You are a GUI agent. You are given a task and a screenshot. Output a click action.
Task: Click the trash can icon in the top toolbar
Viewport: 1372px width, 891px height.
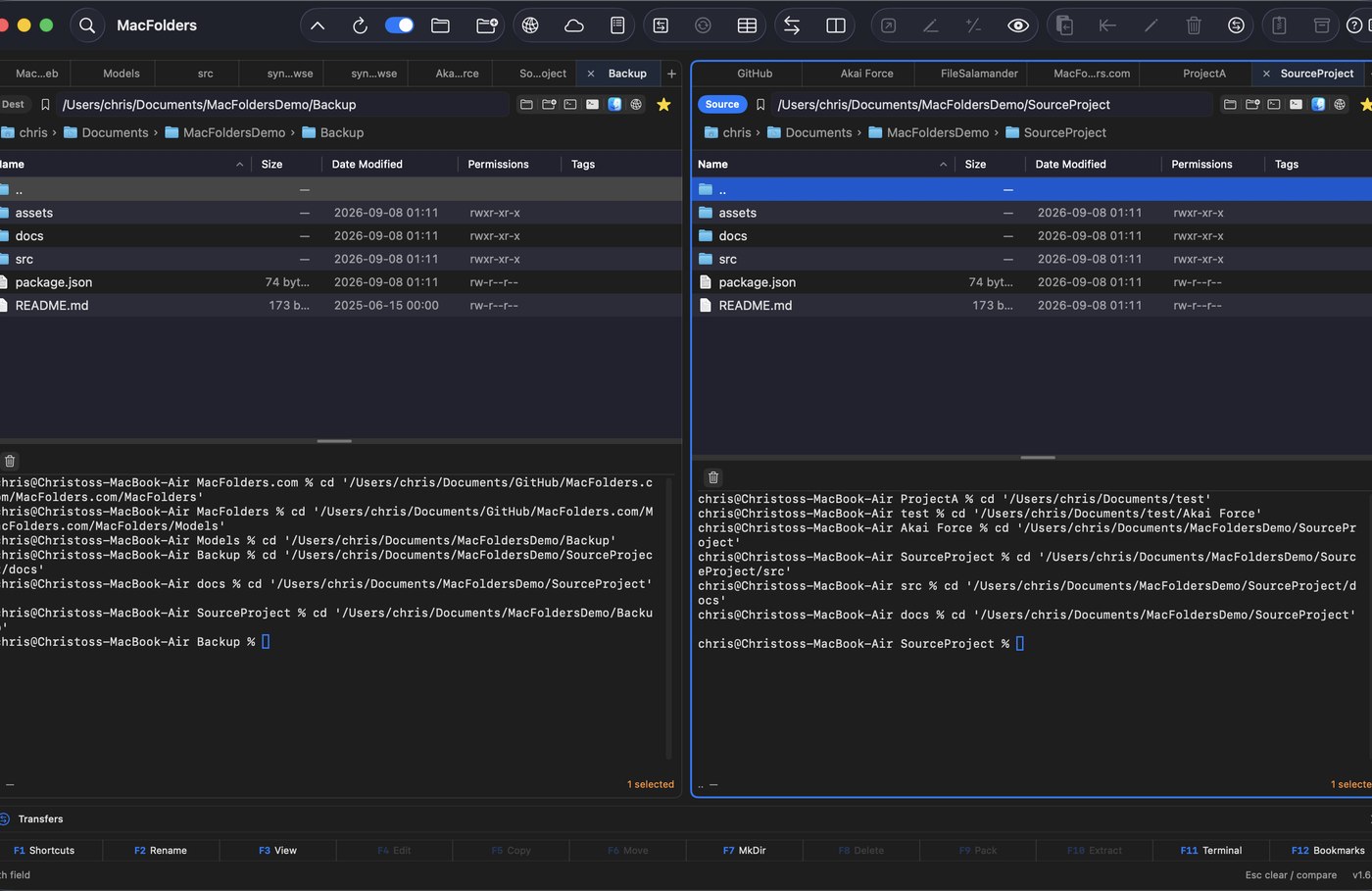pos(1194,25)
